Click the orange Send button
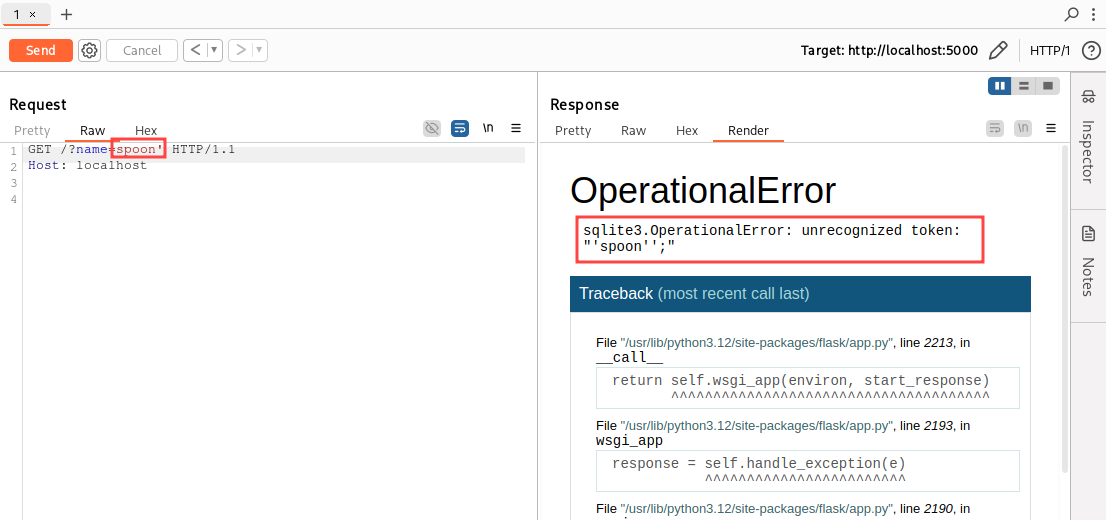 coord(41,50)
